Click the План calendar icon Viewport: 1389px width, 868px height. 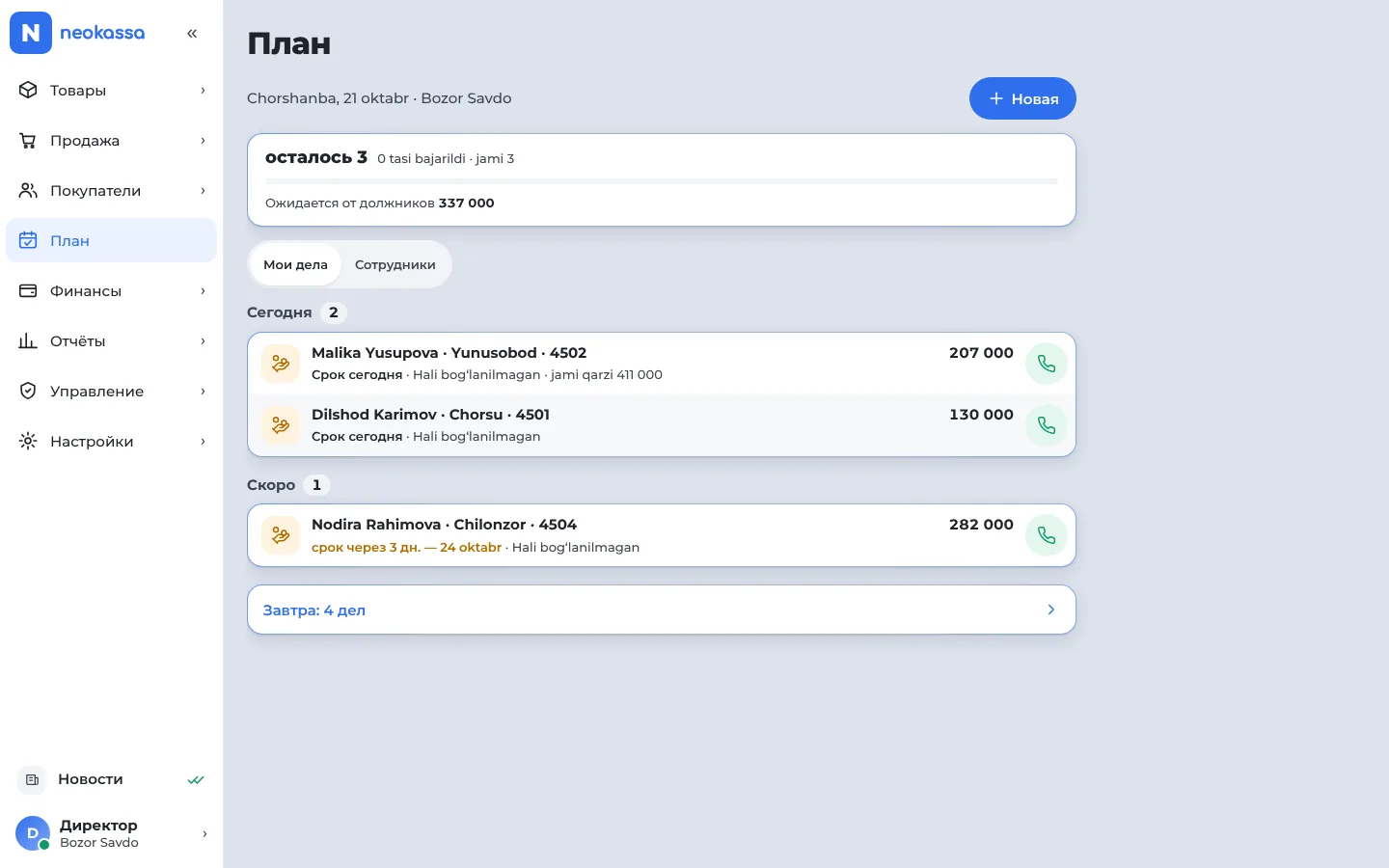(x=28, y=241)
